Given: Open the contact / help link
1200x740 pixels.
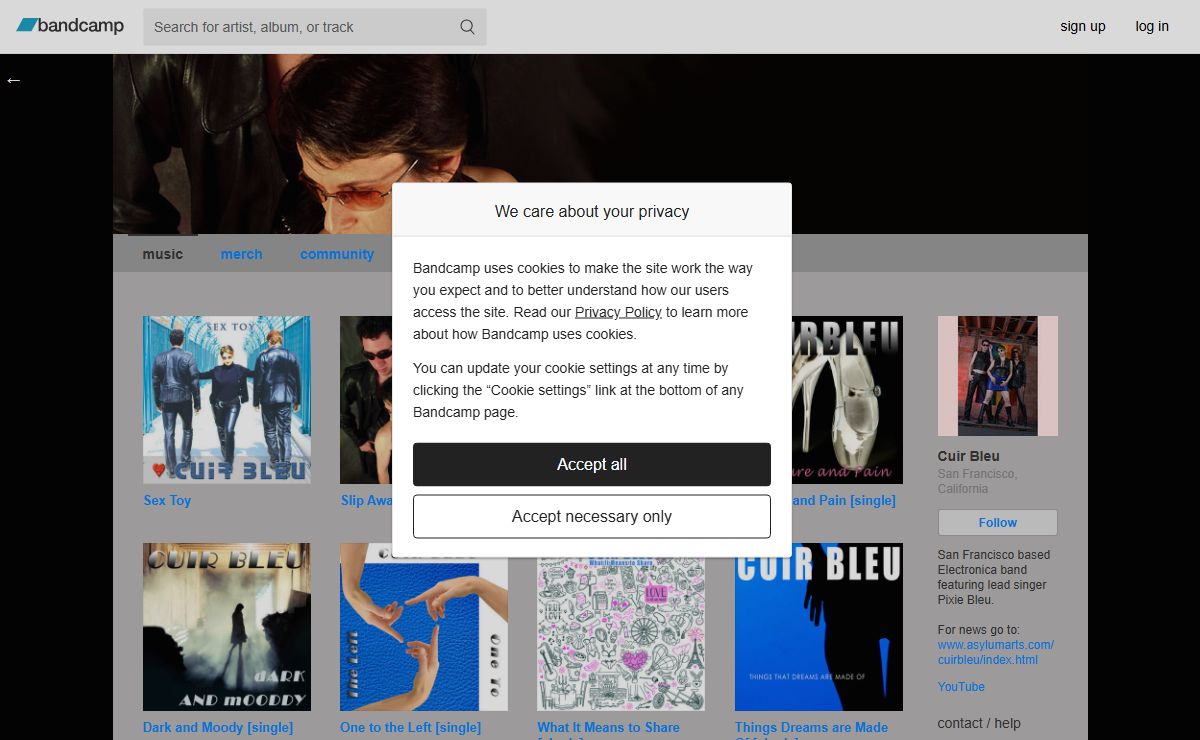Looking at the screenshot, I should click(x=979, y=723).
